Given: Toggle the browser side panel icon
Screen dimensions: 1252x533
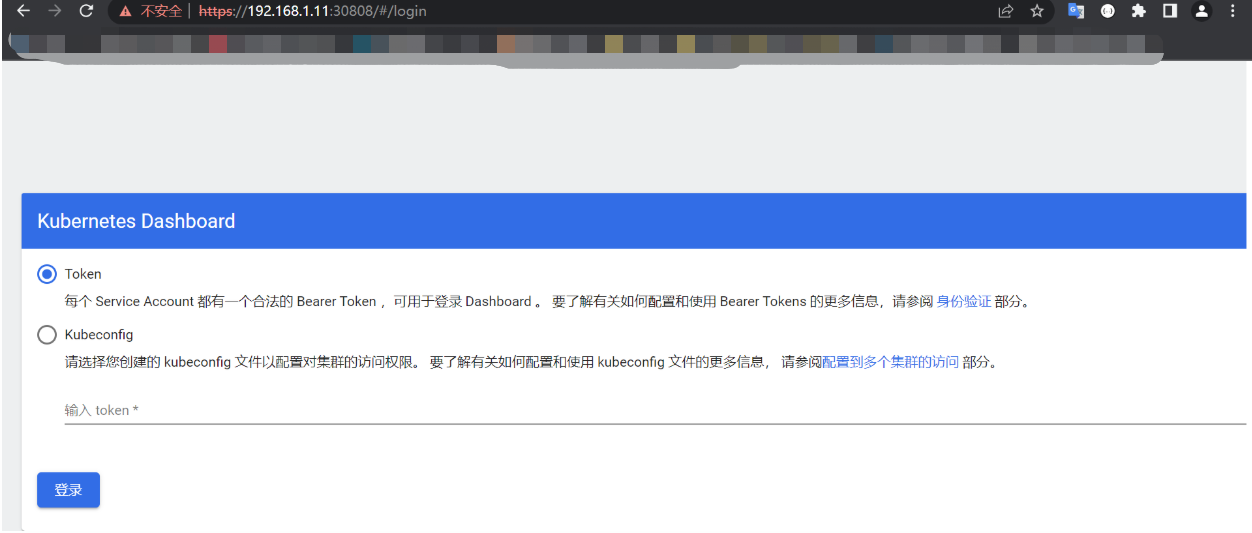Looking at the screenshot, I should pyautogui.click(x=1170, y=12).
